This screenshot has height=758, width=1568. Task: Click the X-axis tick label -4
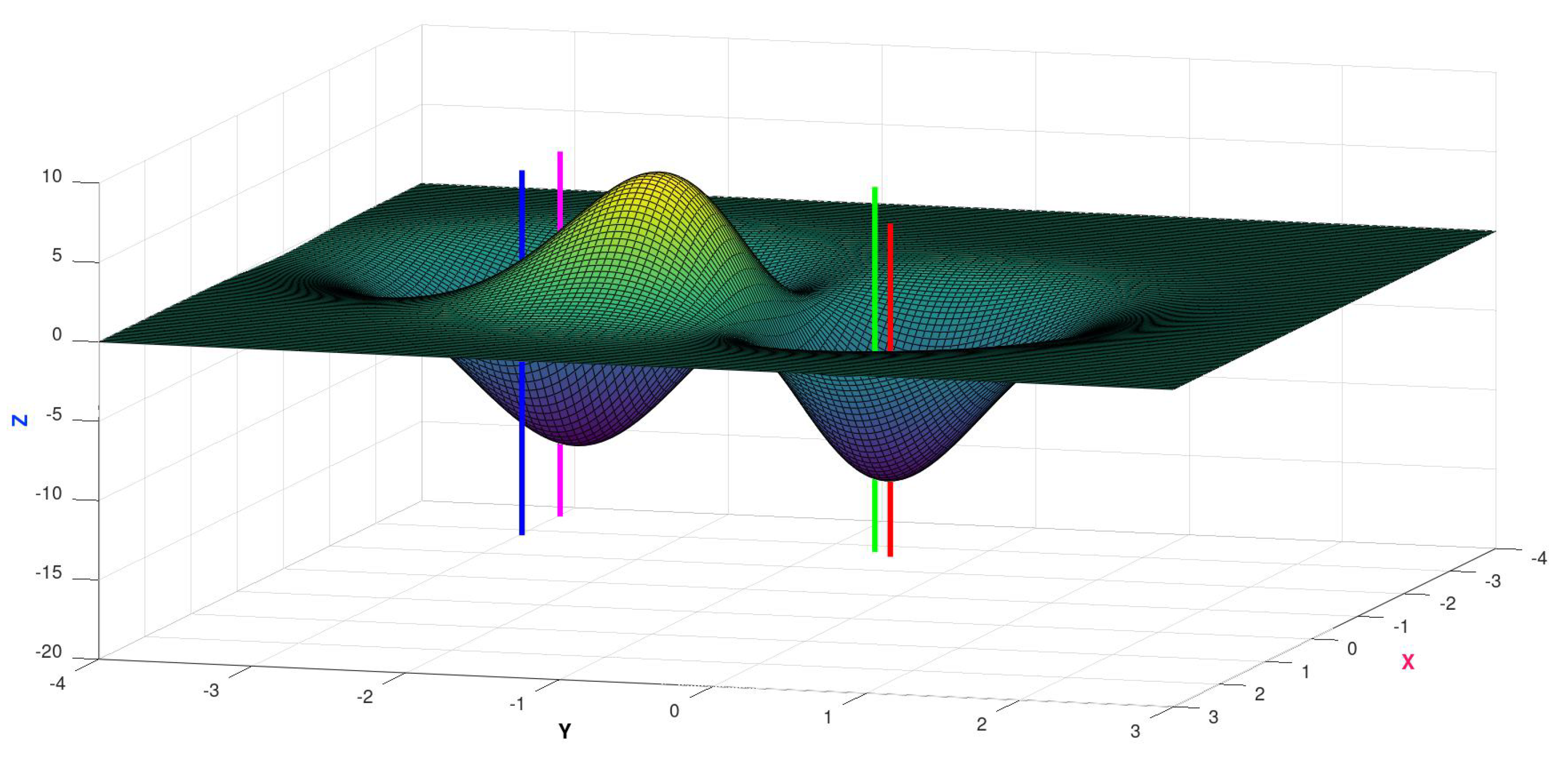click(x=1538, y=558)
